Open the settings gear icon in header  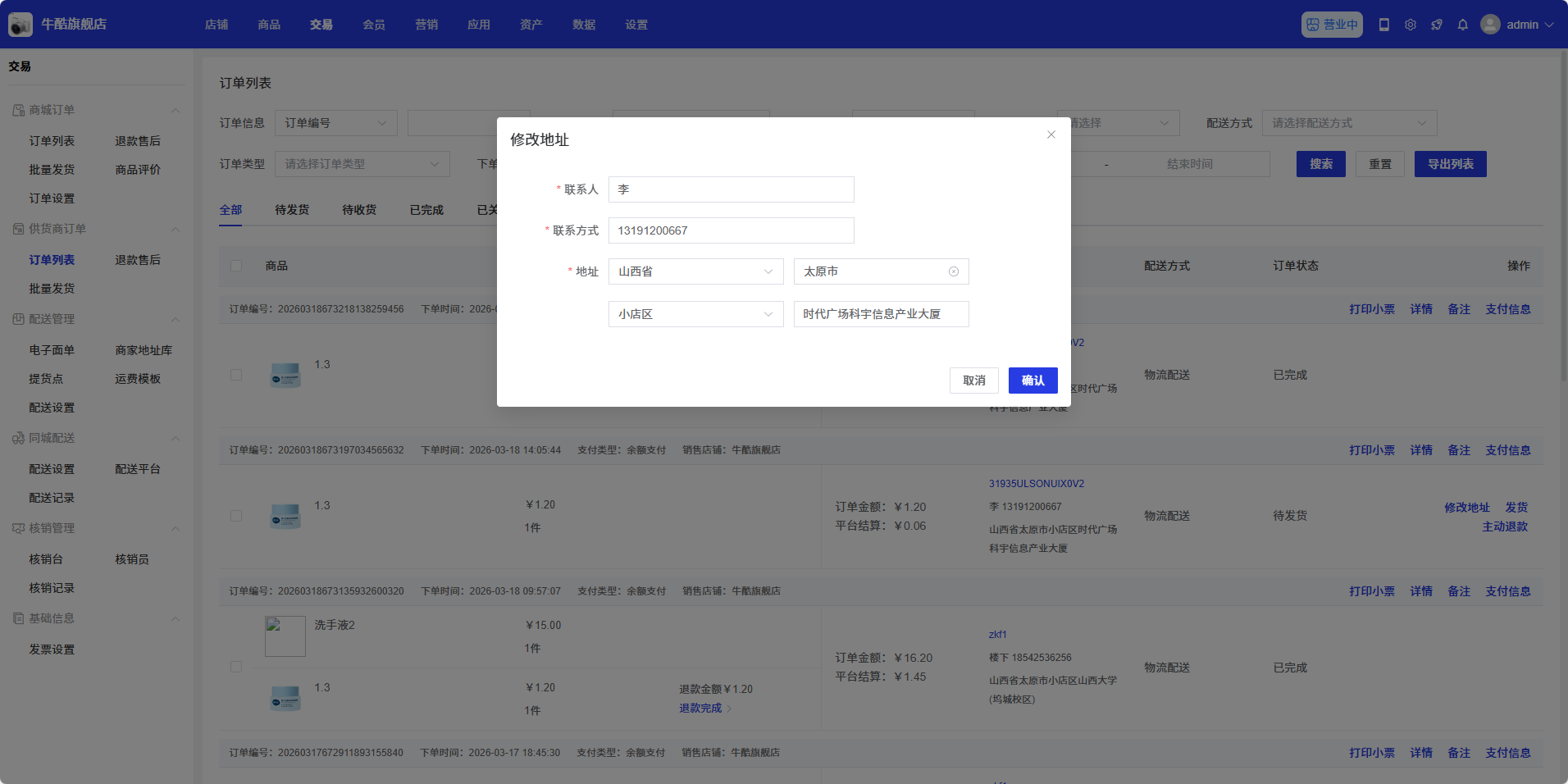tap(1411, 25)
